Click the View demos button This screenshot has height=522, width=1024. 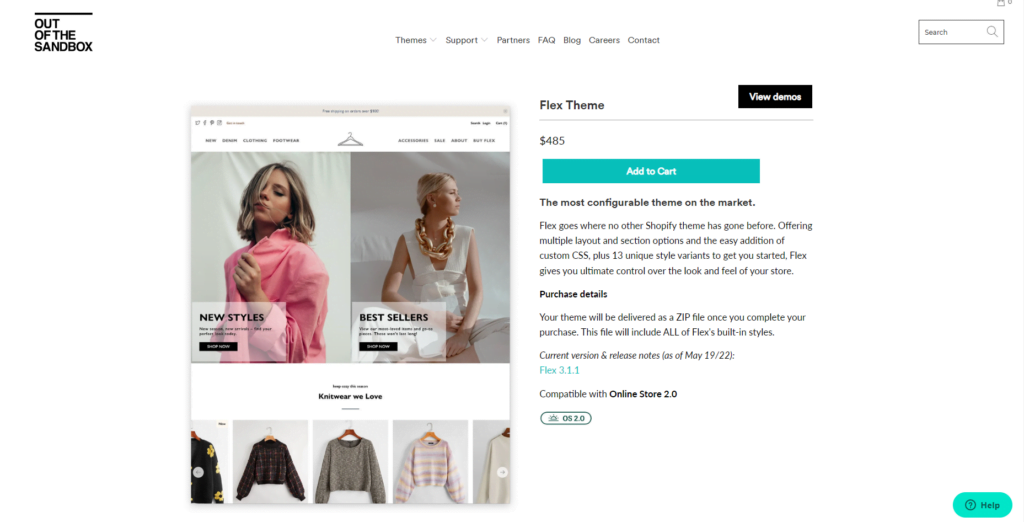tap(775, 97)
